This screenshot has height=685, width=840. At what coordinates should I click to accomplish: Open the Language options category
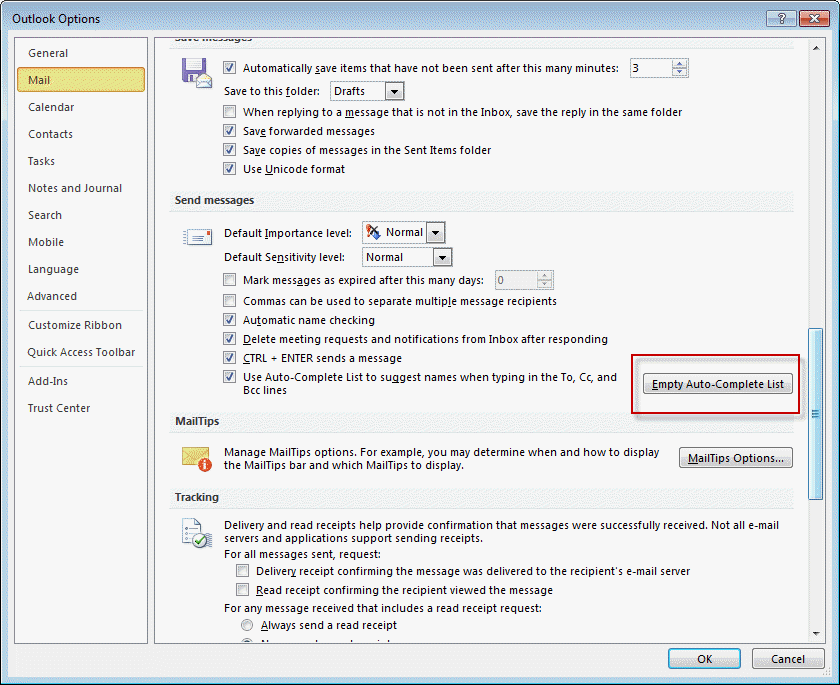[81, 269]
